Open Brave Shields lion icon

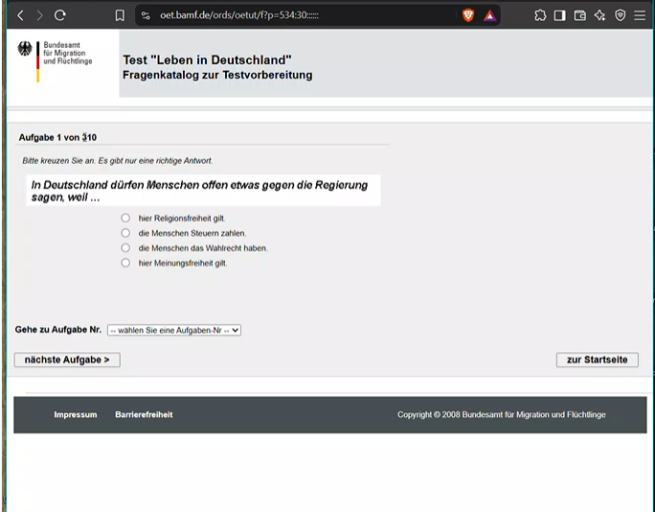tap(468, 15)
